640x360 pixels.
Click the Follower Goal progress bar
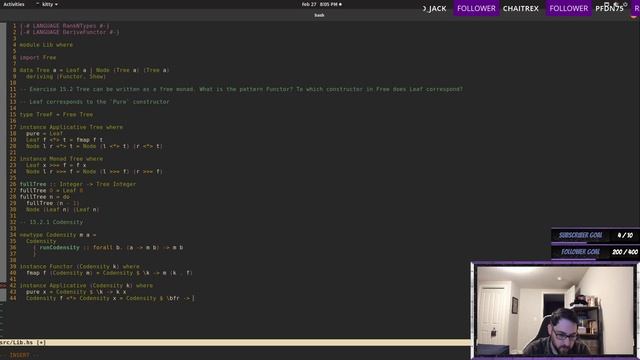(595, 252)
